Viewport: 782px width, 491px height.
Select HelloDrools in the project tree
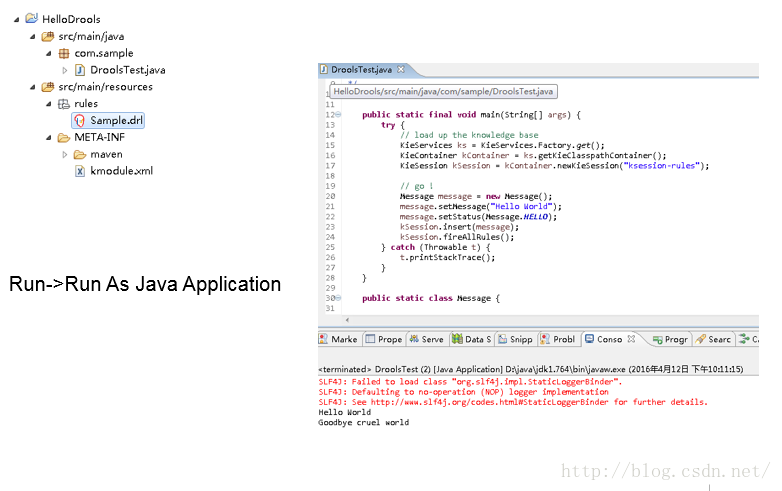pyautogui.click(x=71, y=19)
